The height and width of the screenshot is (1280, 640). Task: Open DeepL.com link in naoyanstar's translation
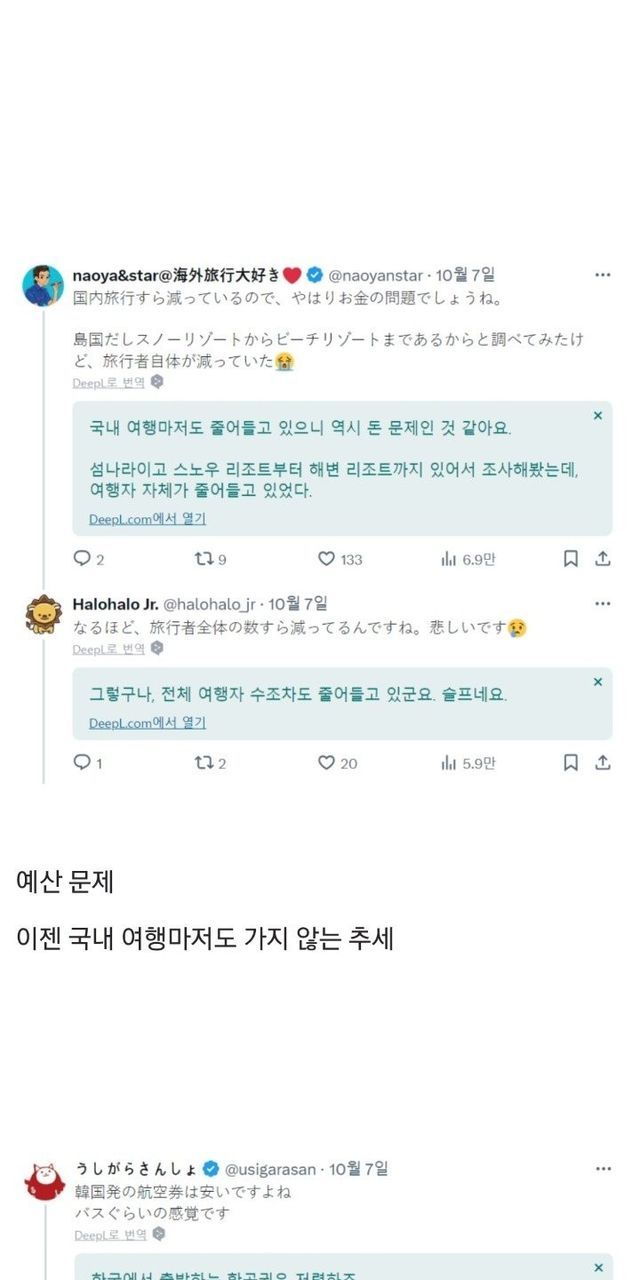click(147, 519)
